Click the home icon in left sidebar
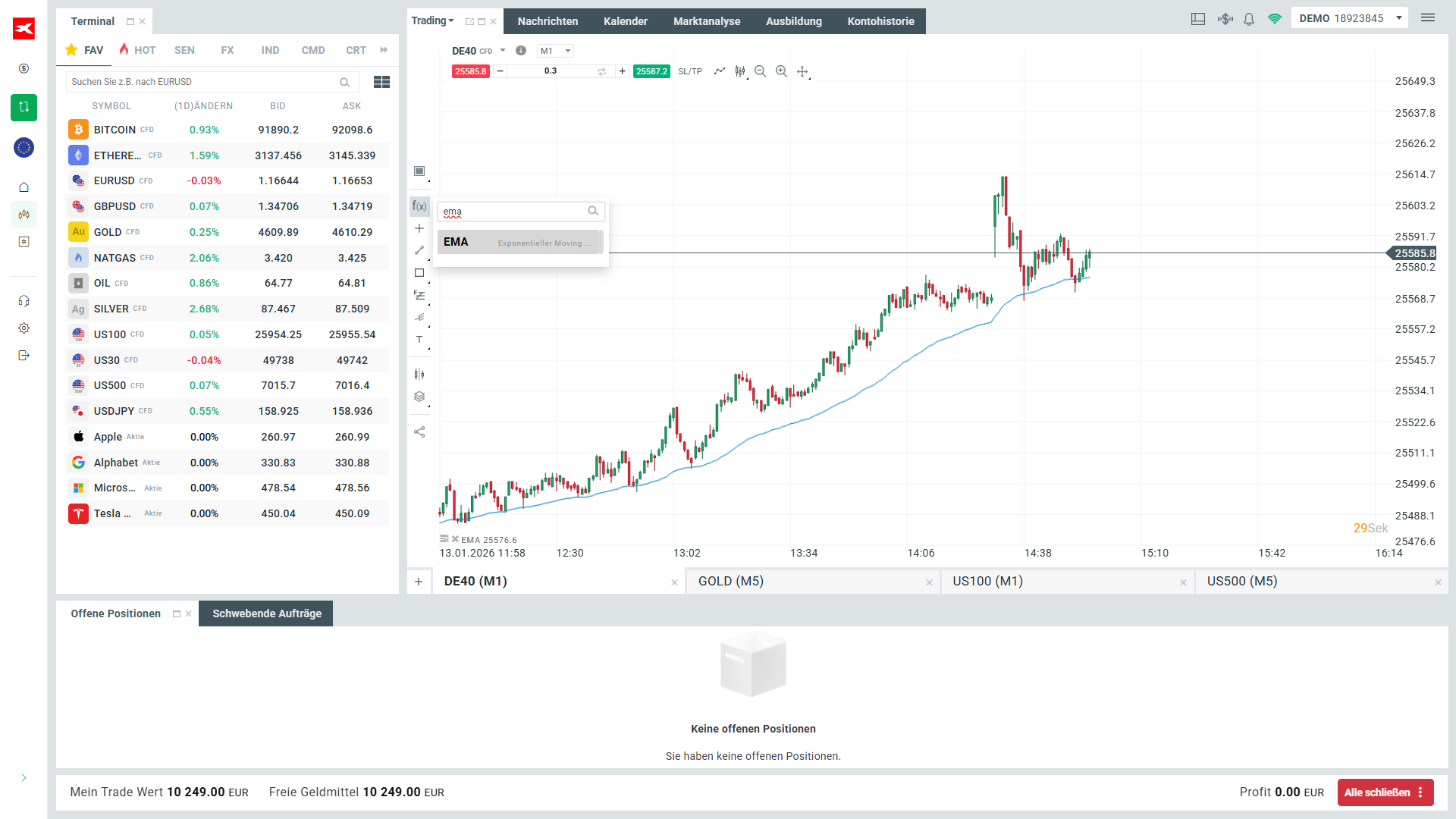The width and height of the screenshot is (1456, 819). 24,187
